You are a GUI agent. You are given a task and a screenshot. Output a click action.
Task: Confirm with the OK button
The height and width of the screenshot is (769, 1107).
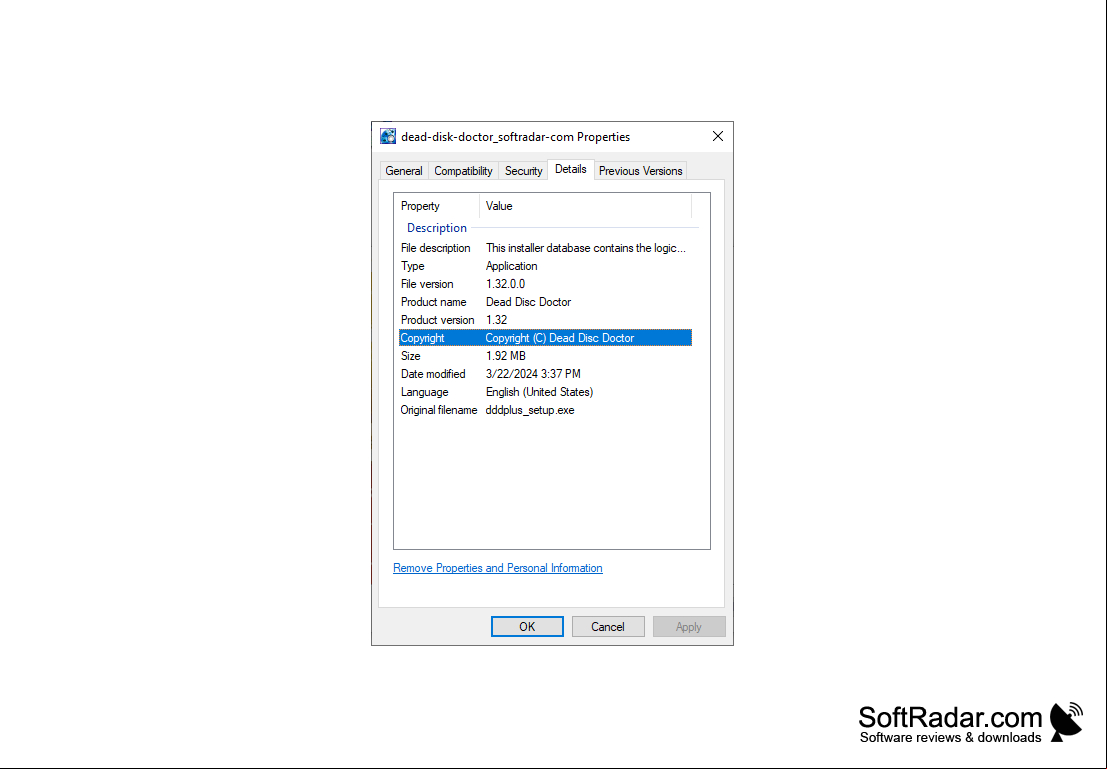[x=527, y=627]
